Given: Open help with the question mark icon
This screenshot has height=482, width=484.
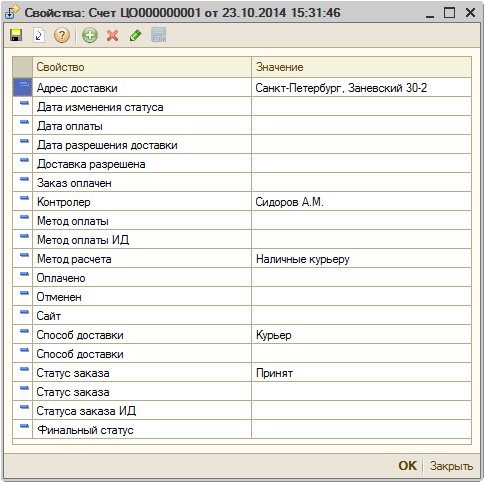Looking at the screenshot, I should [x=62, y=35].
